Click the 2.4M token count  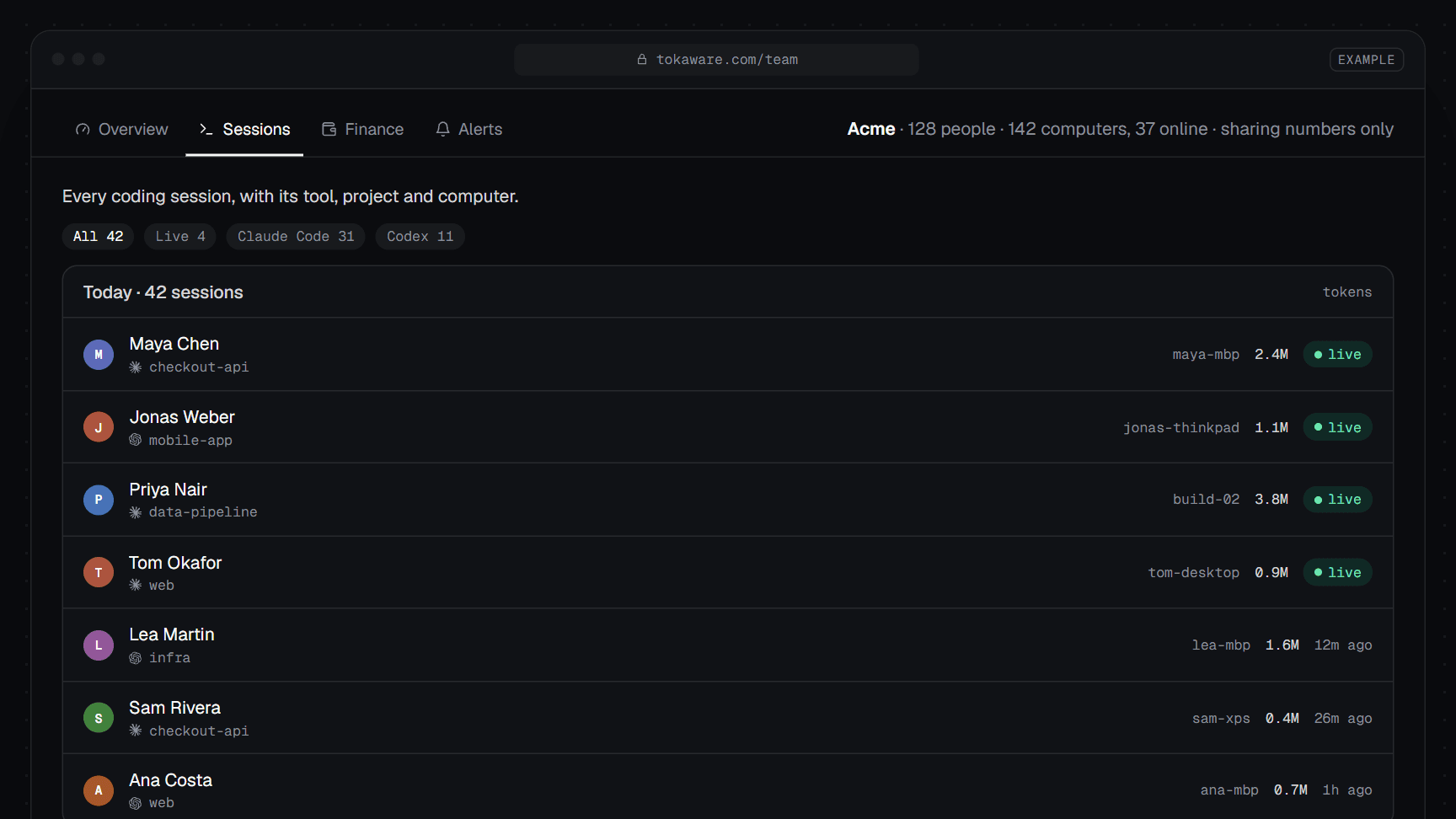pos(1271,355)
